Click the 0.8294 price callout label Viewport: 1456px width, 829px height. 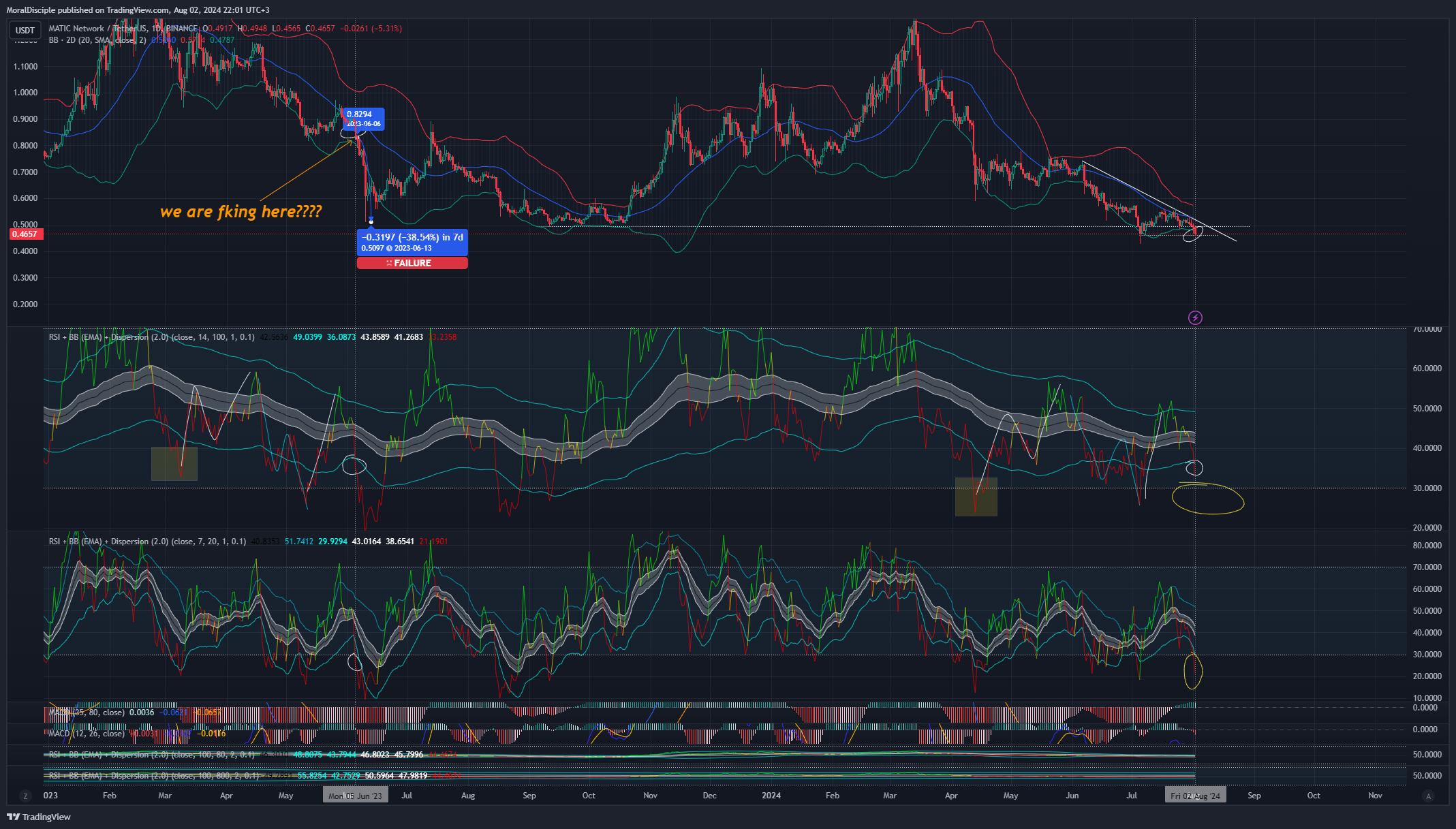coord(364,119)
